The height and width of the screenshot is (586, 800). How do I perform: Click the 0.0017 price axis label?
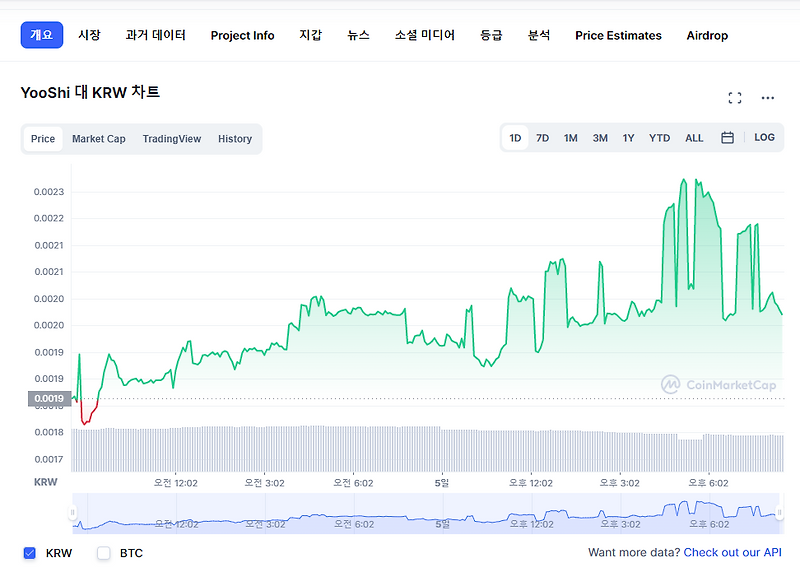[x=49, y=459]
